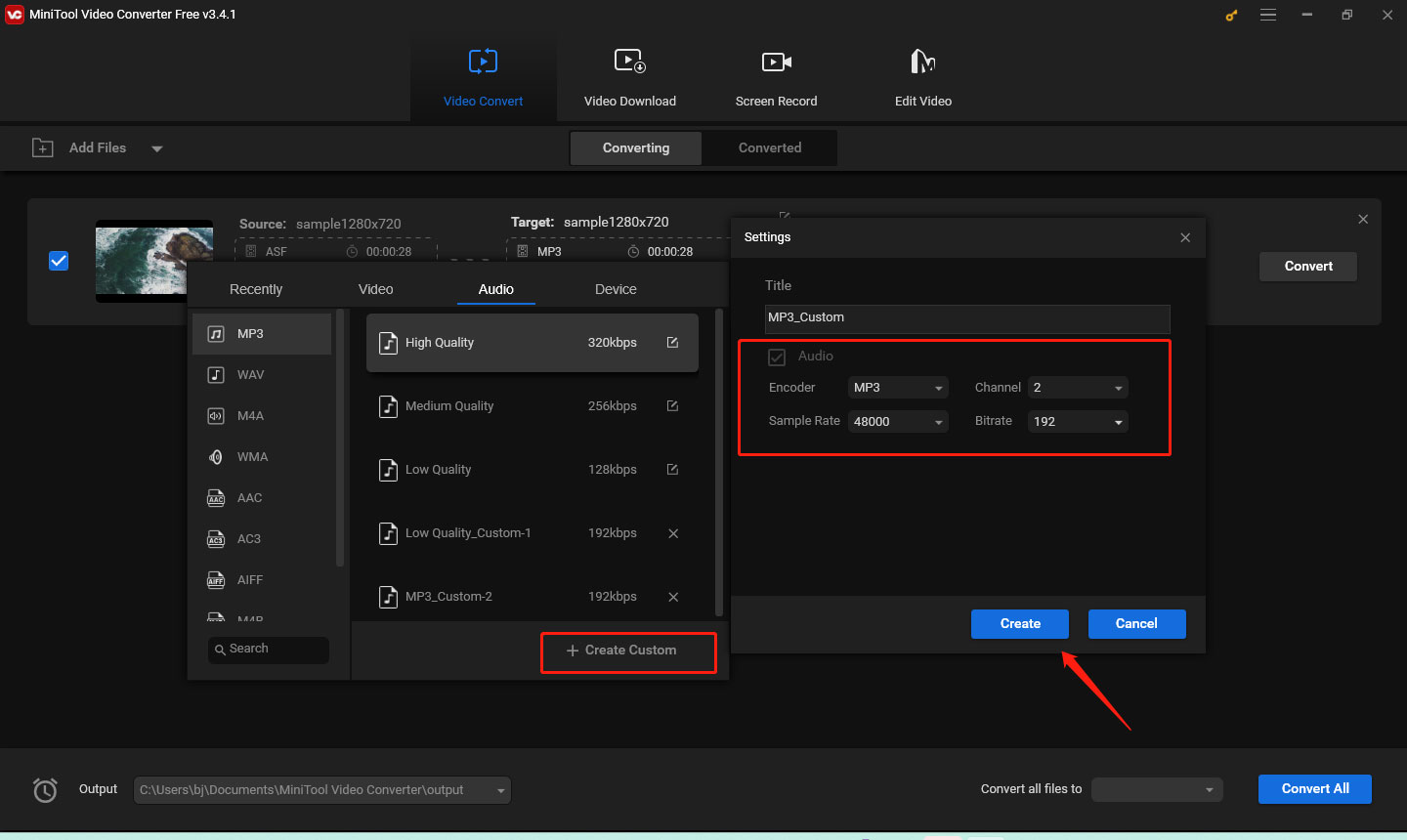Click the Cancel button in Settings
Viewport: 1407px width, 840px height.
[1136, 624]
